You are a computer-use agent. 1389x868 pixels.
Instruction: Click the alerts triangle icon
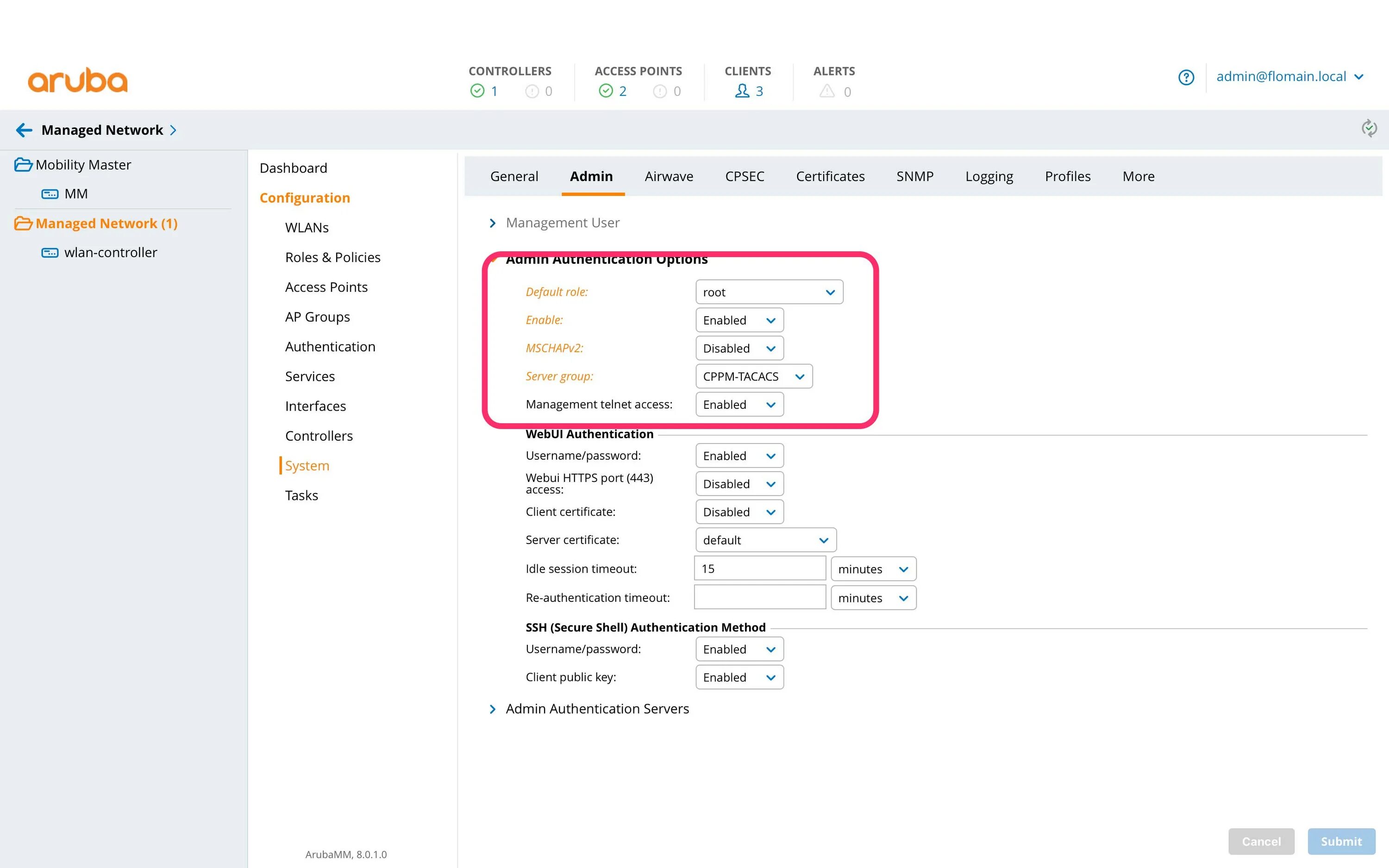pyautogui.click(x=827, y=91)
